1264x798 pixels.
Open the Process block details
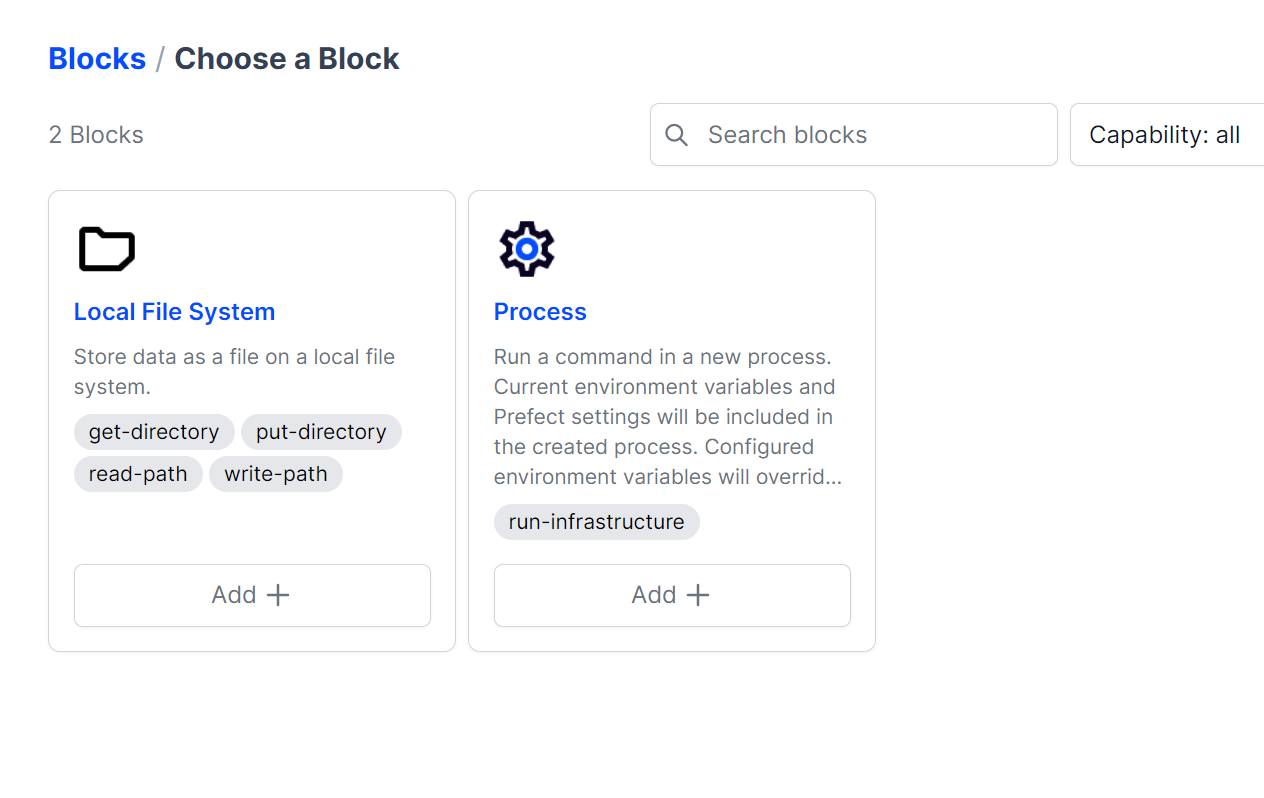pos(540,311)
